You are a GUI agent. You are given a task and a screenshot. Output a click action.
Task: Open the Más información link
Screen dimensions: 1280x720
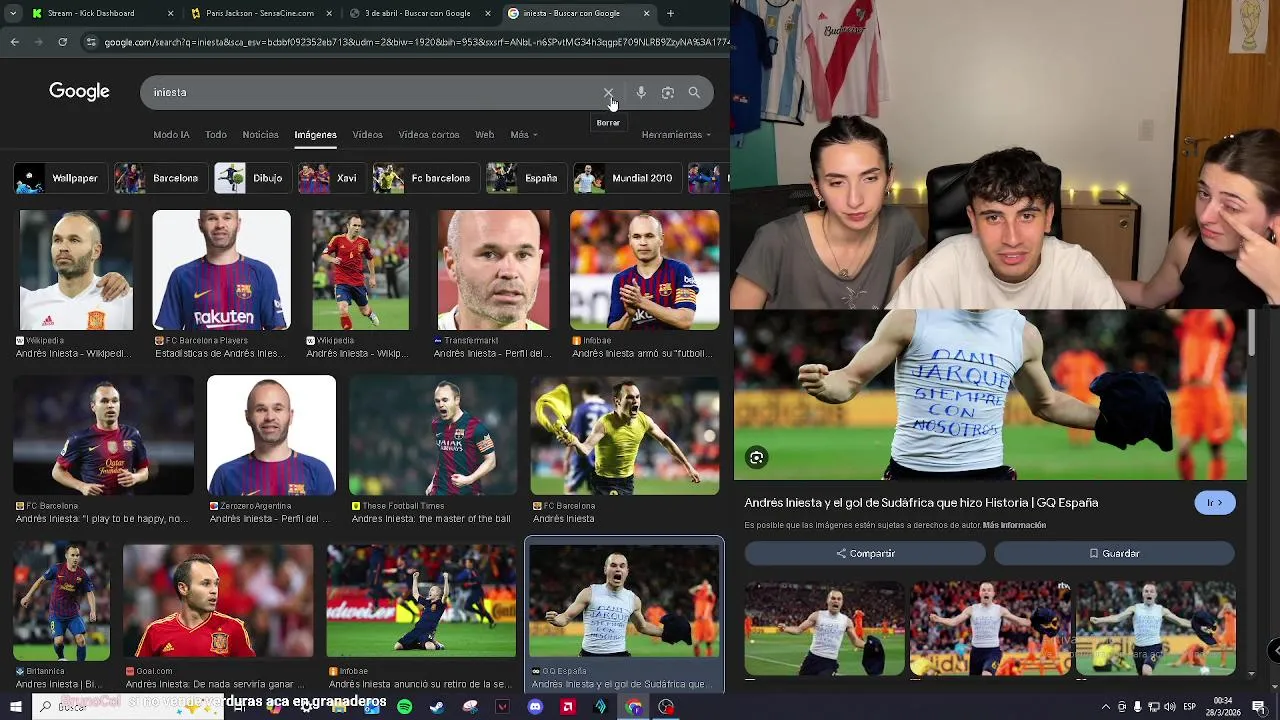point(1014,525)
